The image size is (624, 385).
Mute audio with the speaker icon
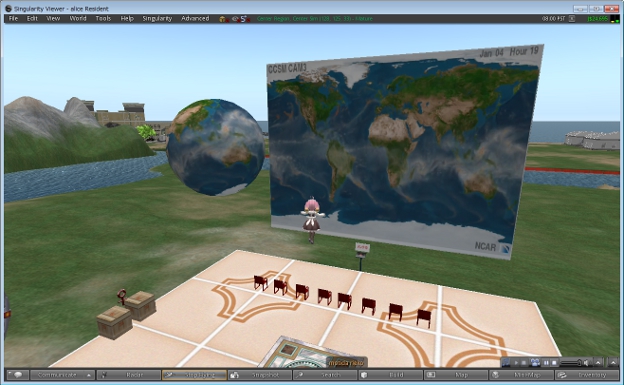[586, 363]
